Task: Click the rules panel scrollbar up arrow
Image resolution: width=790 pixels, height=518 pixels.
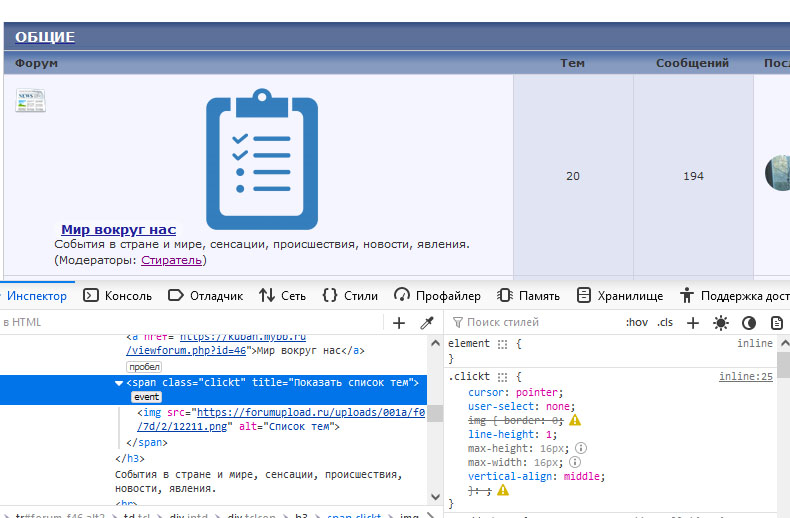Action: coord(784,344)
